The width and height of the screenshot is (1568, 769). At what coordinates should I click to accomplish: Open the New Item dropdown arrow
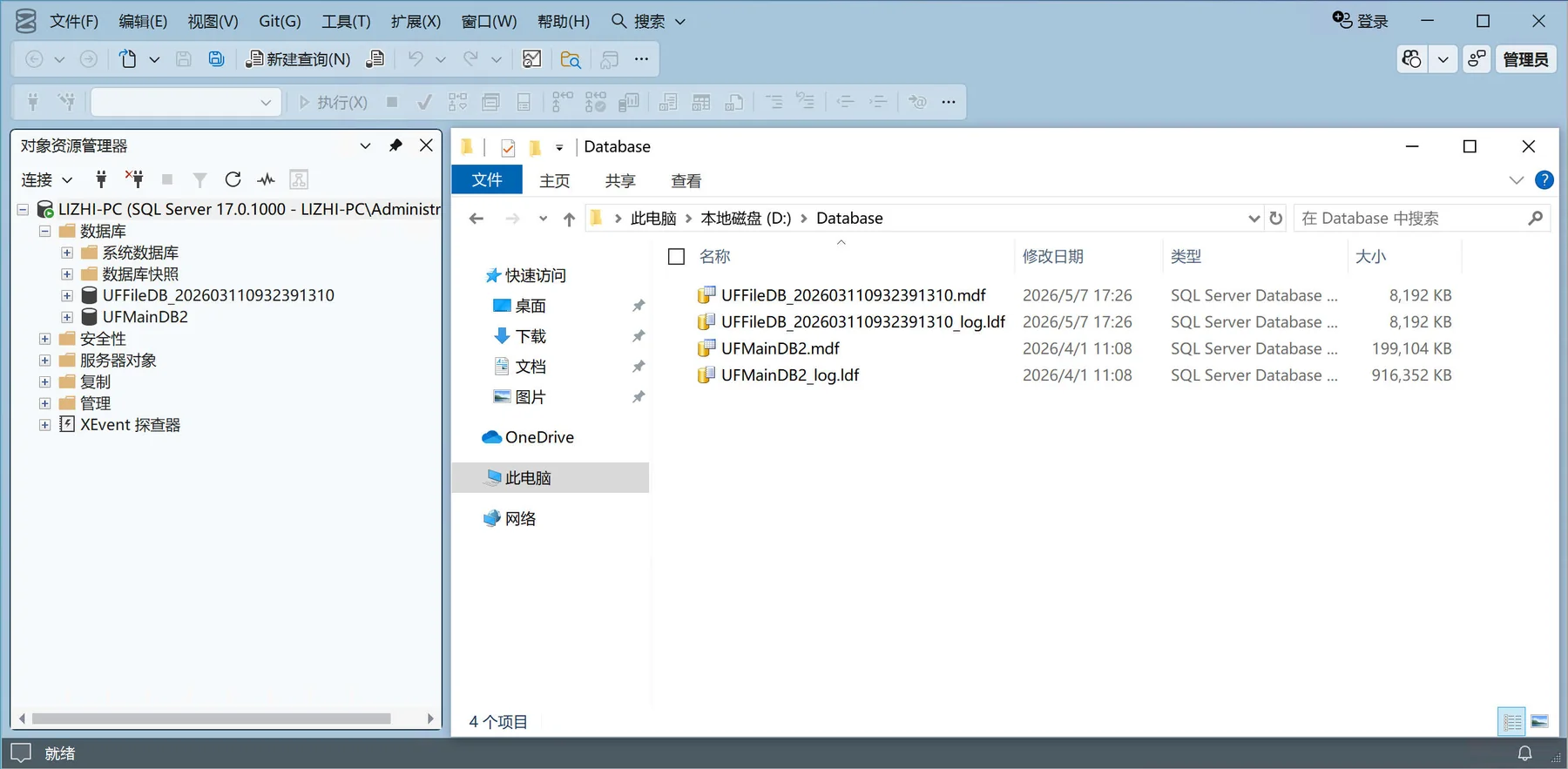pos(154,59)
